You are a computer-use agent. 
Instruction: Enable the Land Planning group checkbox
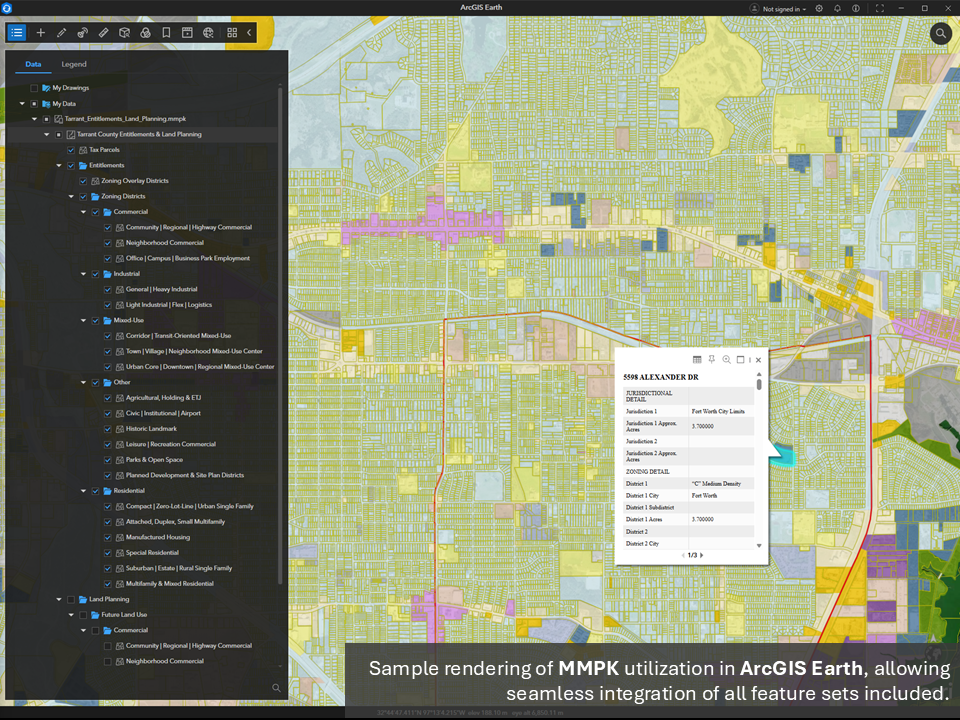coord(71,599)
